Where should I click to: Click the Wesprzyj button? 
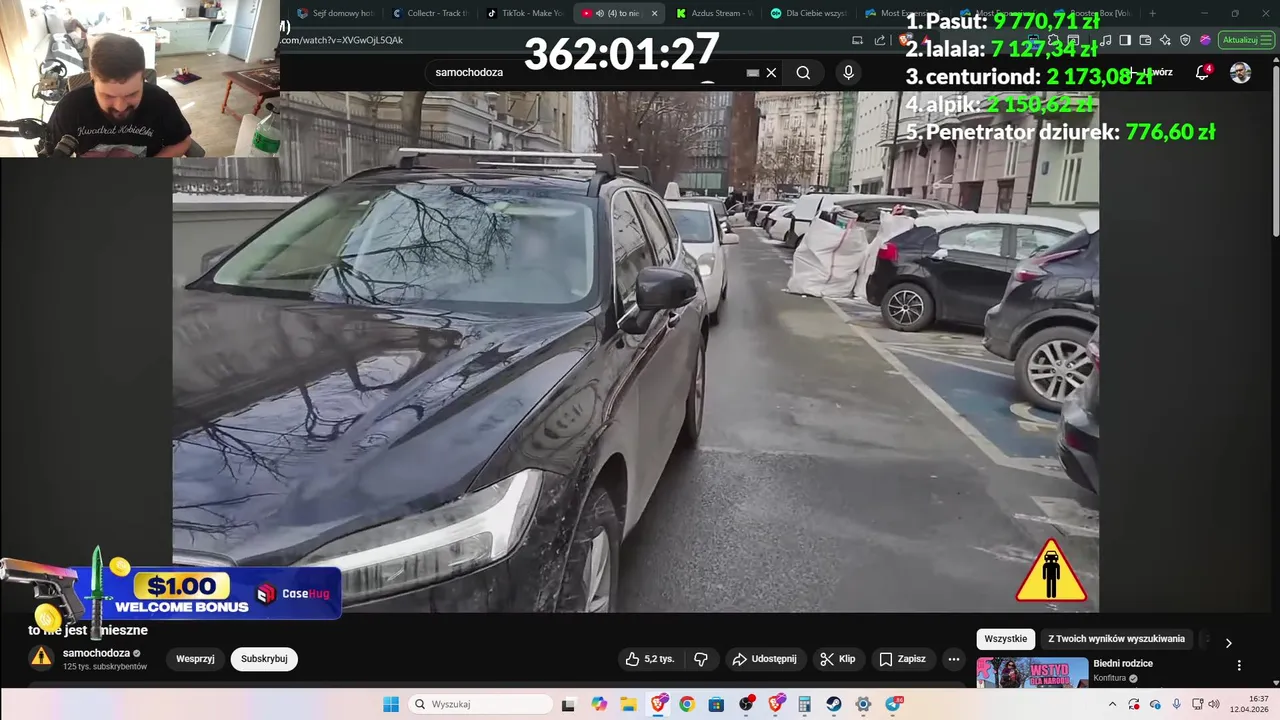195,659
